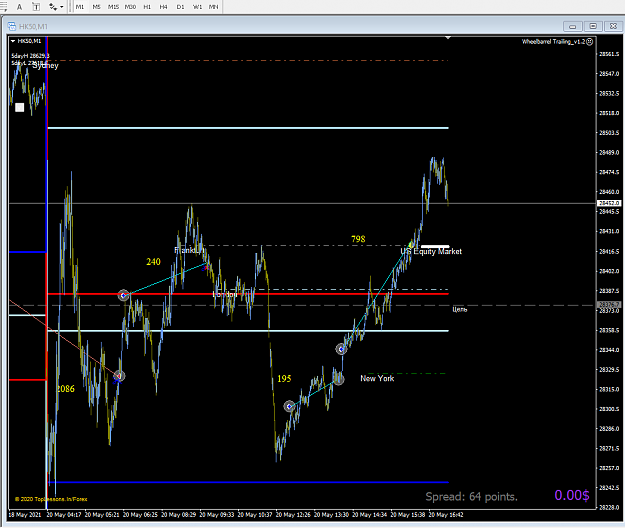Switch chart to the H1 timeframe
The height and width of the screenshot is (528, 625).
(147, 6)
